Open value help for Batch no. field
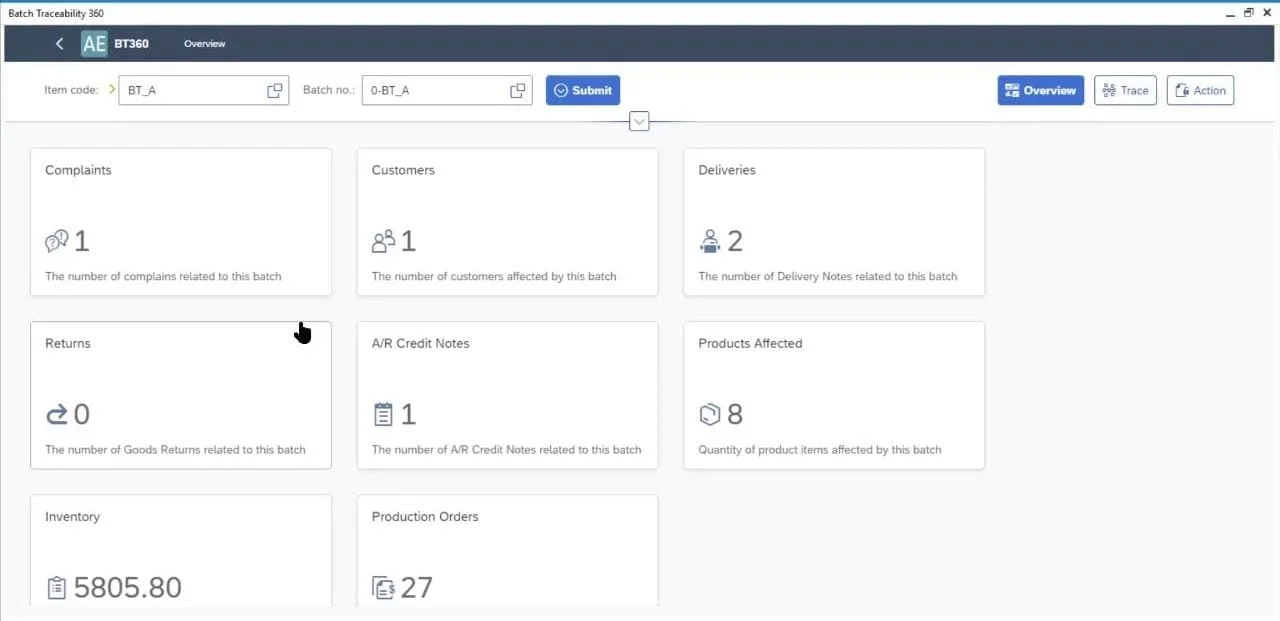The width and height of the screenshot is (1280, 621). click(518, 90)
